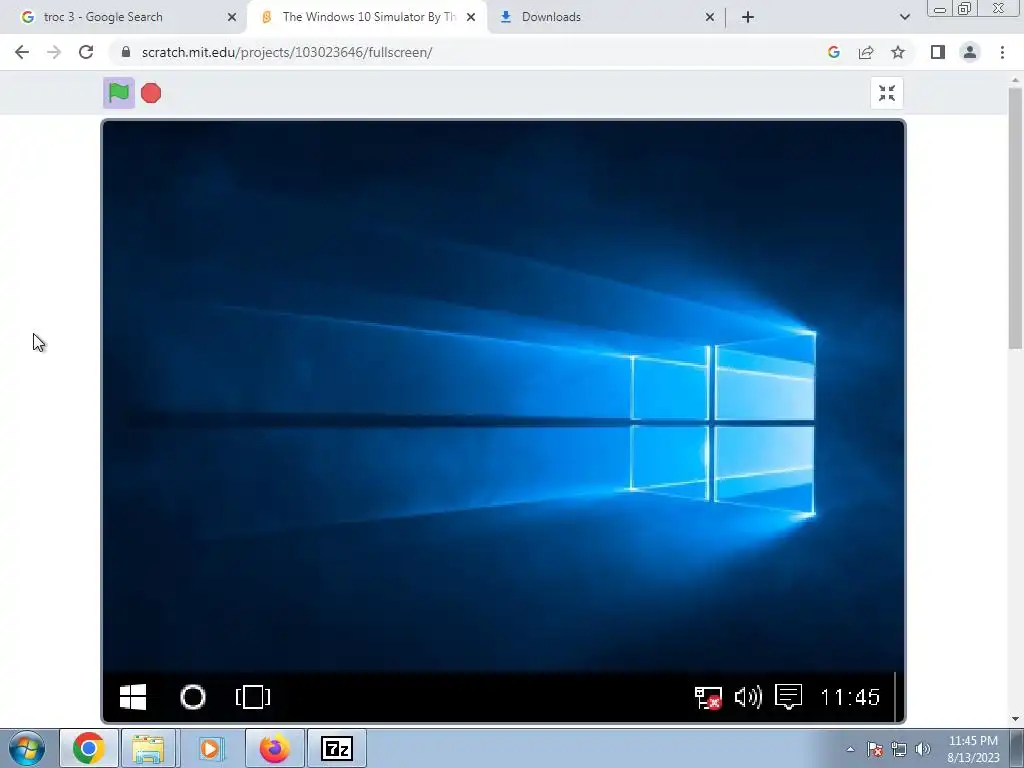Viewport: 1024px width, 768px height.
Task: Reload the current page
Action: click(x=86, y=52)
